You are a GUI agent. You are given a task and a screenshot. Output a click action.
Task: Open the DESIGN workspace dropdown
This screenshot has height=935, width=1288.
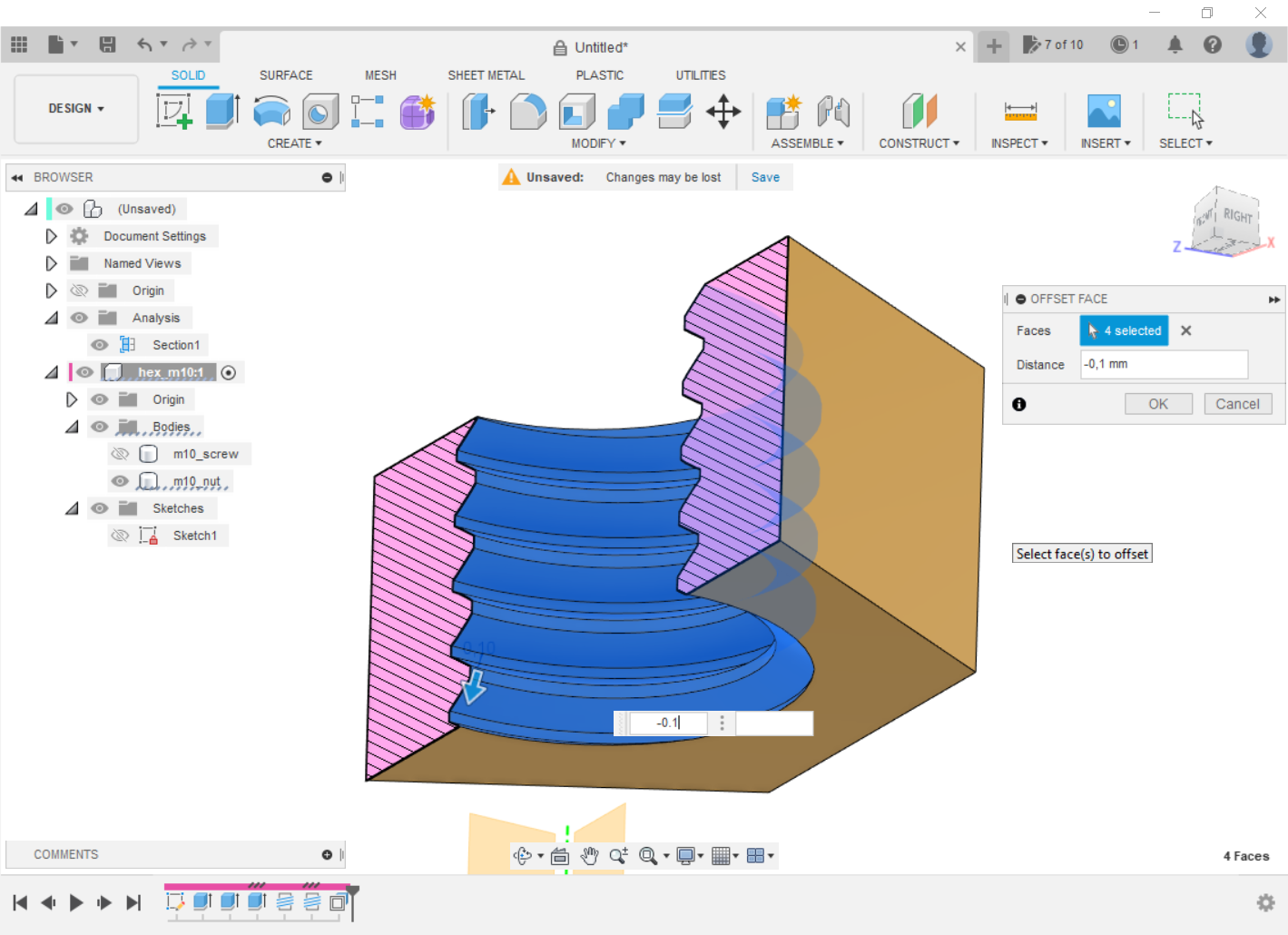tap(76, 108)
